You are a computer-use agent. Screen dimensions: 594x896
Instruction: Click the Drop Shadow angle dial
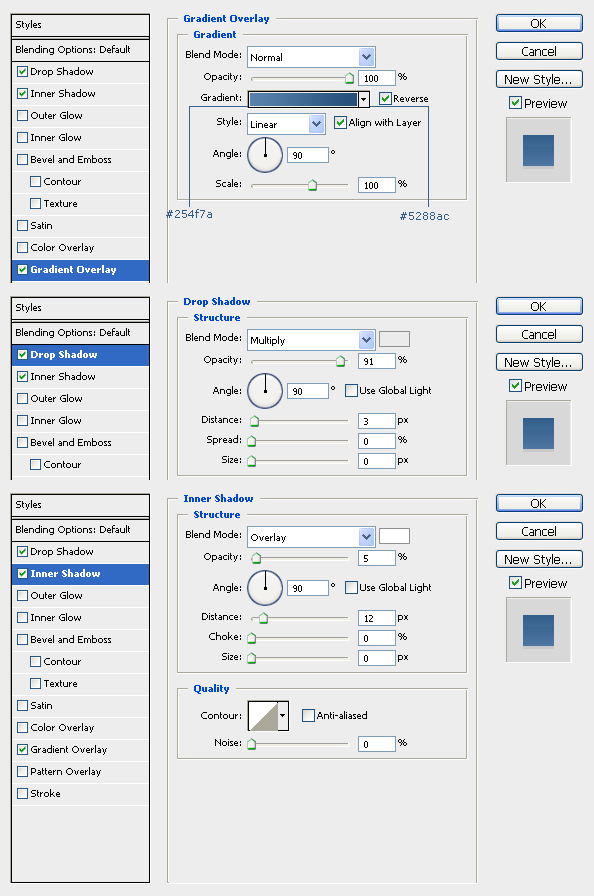(x=265, y=391)
